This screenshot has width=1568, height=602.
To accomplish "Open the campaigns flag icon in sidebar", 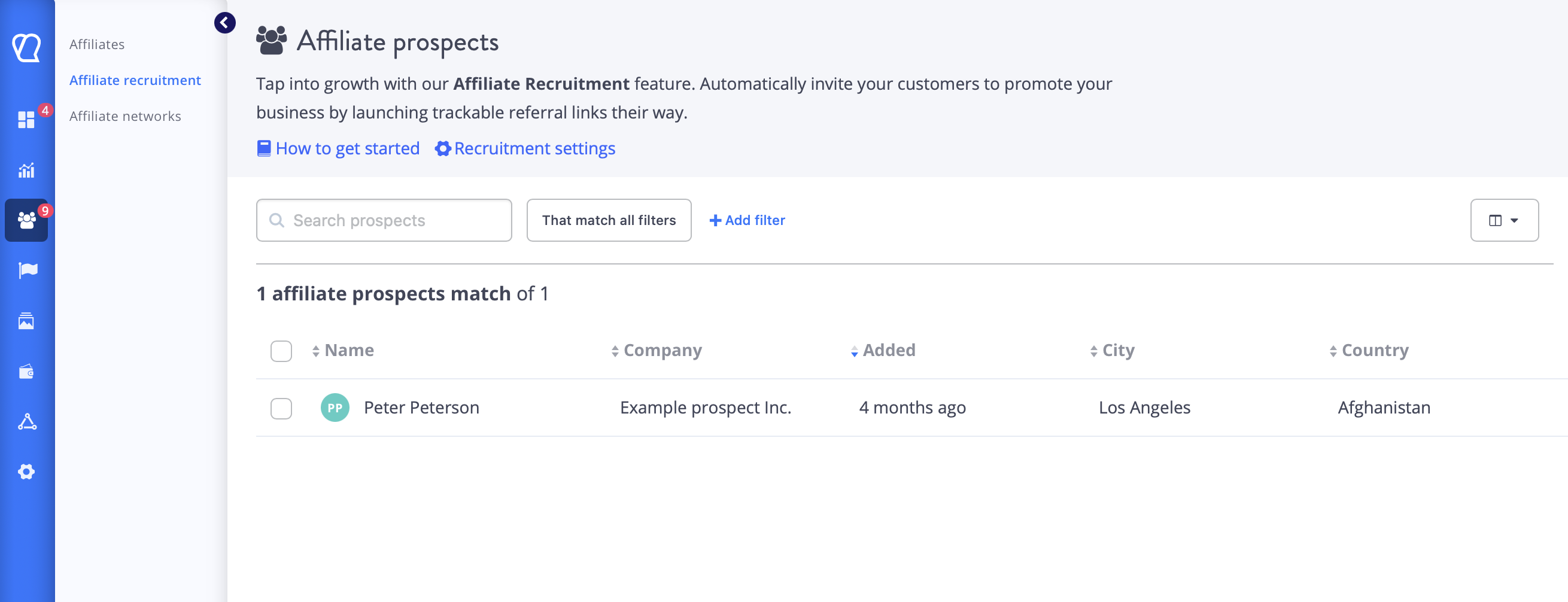I will [x=28, y=270].
